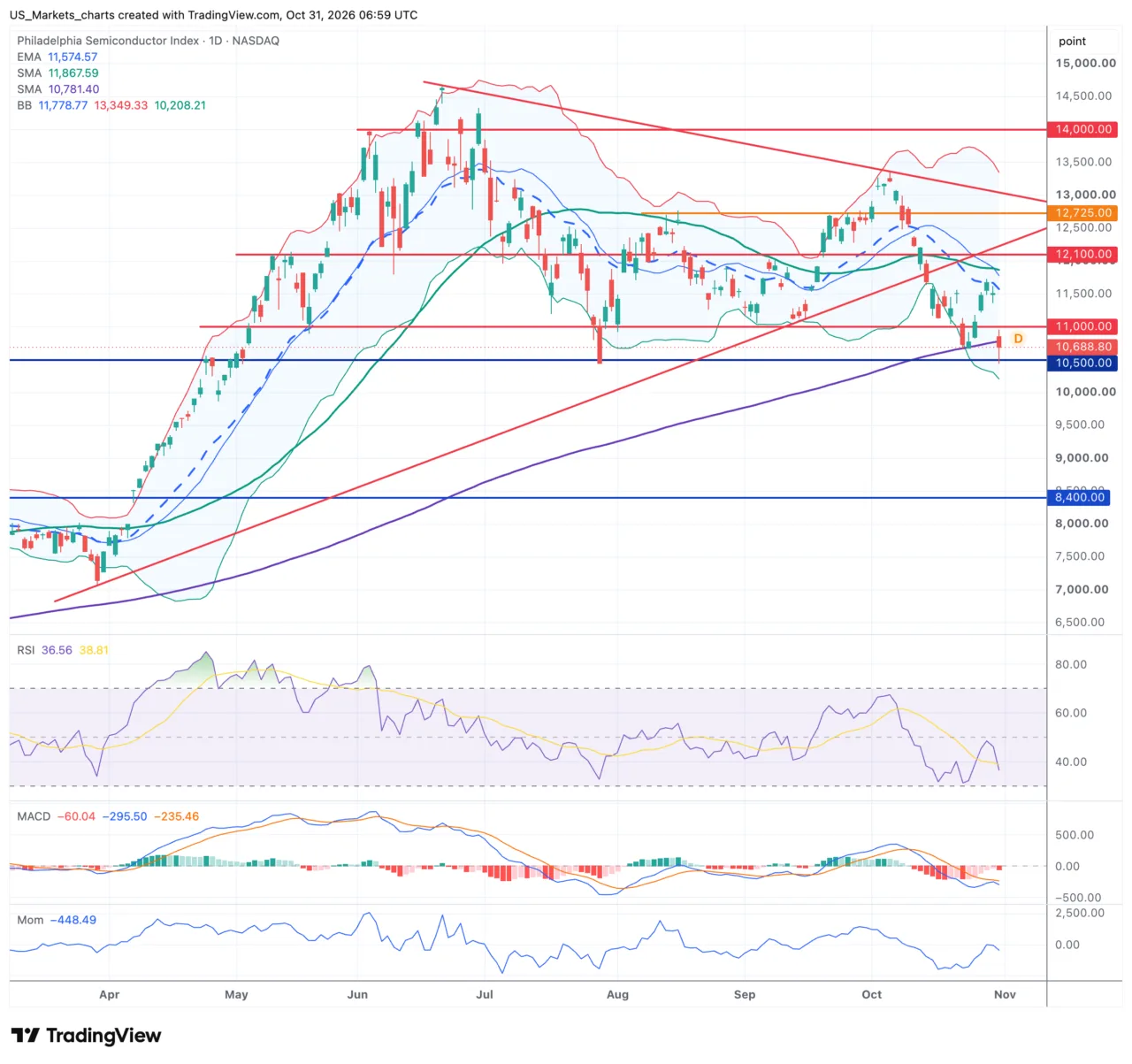Image resolution: width=1132 pixels, height=1064 pixels.
Task: Click the Aug label on the time axis
Action: pyautogui.click(x=617, y=995)
